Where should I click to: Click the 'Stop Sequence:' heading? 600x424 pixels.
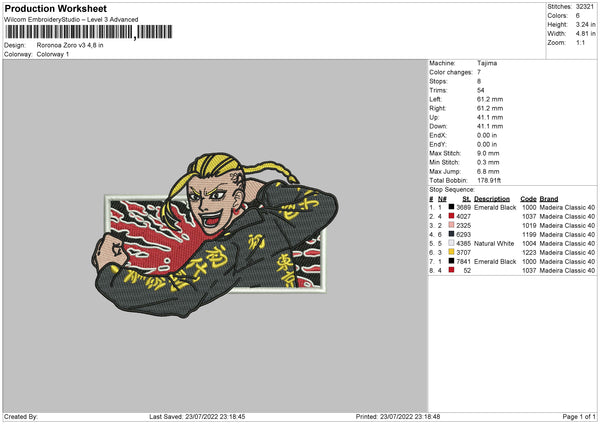452,190
